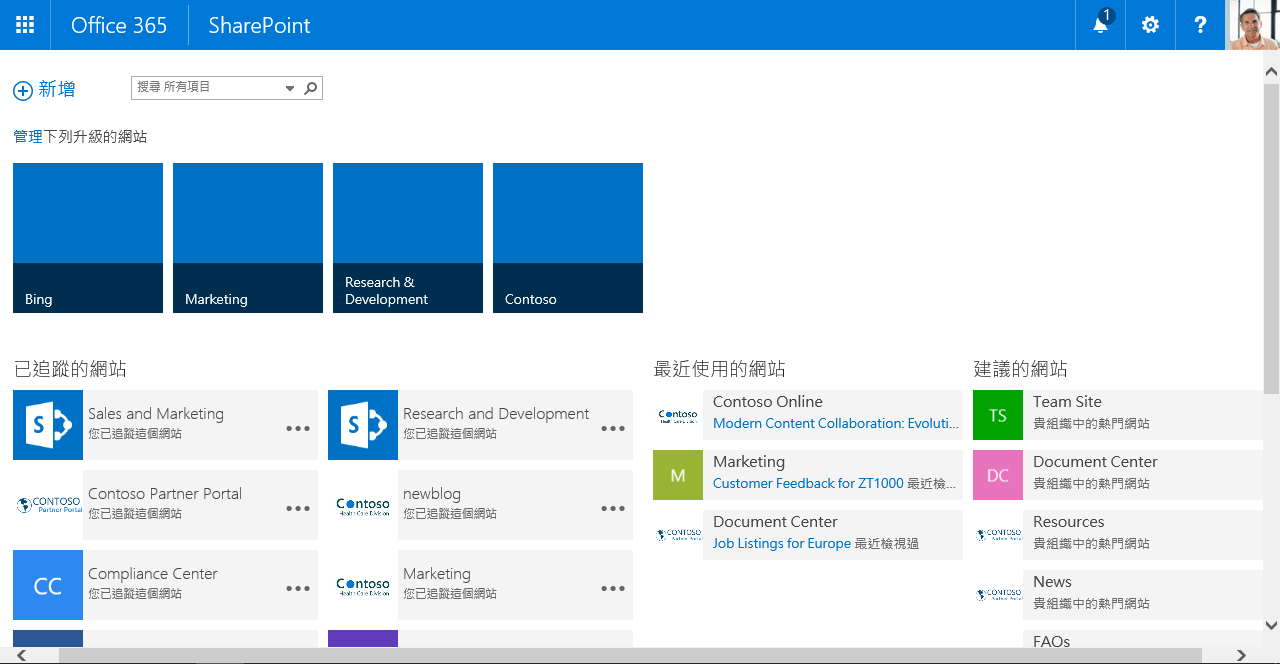Open the settings gear icon
This screenshot has height=664, width=1280.
(1149, 25)
